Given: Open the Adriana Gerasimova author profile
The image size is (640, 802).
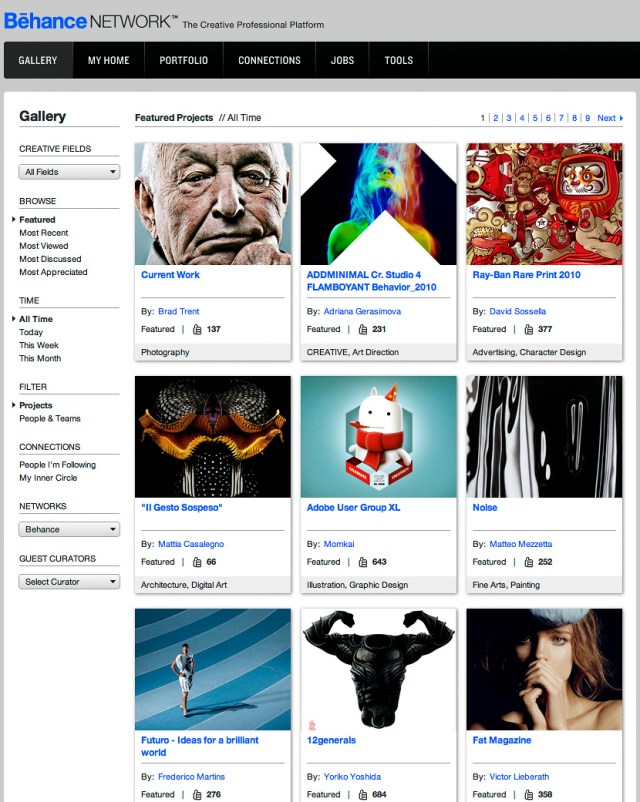Looking at the screenshot, I should 362,311.
